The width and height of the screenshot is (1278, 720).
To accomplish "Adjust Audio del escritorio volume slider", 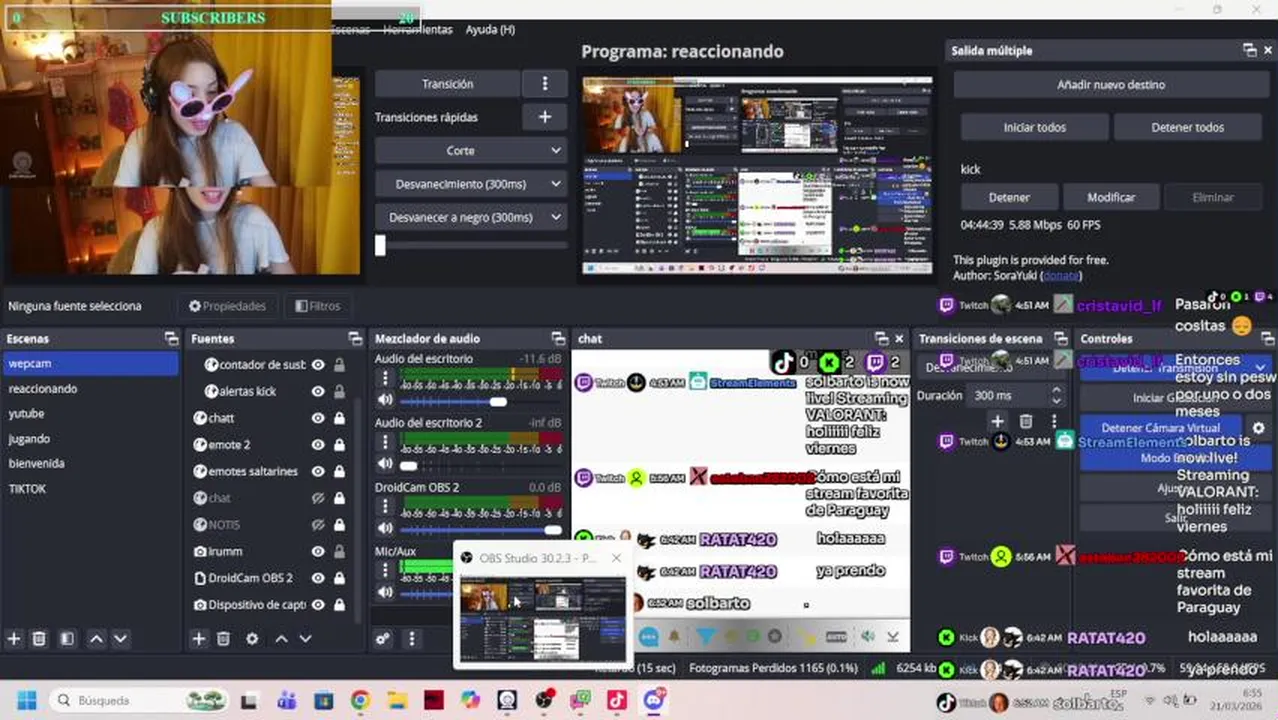I will (498, 401).
